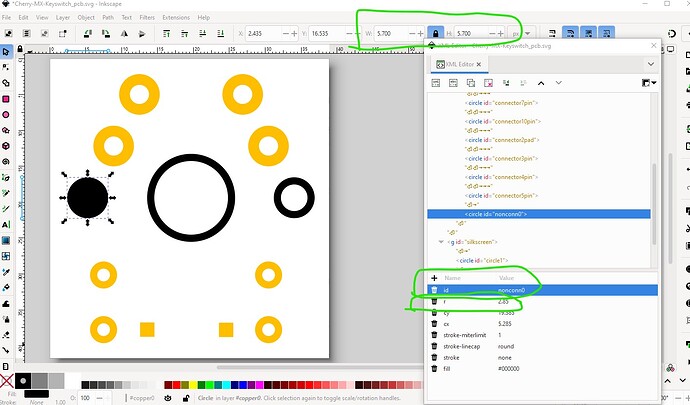Rotate selection 90° counter-clockwise
690x405 pixels.
click(88, 33)
